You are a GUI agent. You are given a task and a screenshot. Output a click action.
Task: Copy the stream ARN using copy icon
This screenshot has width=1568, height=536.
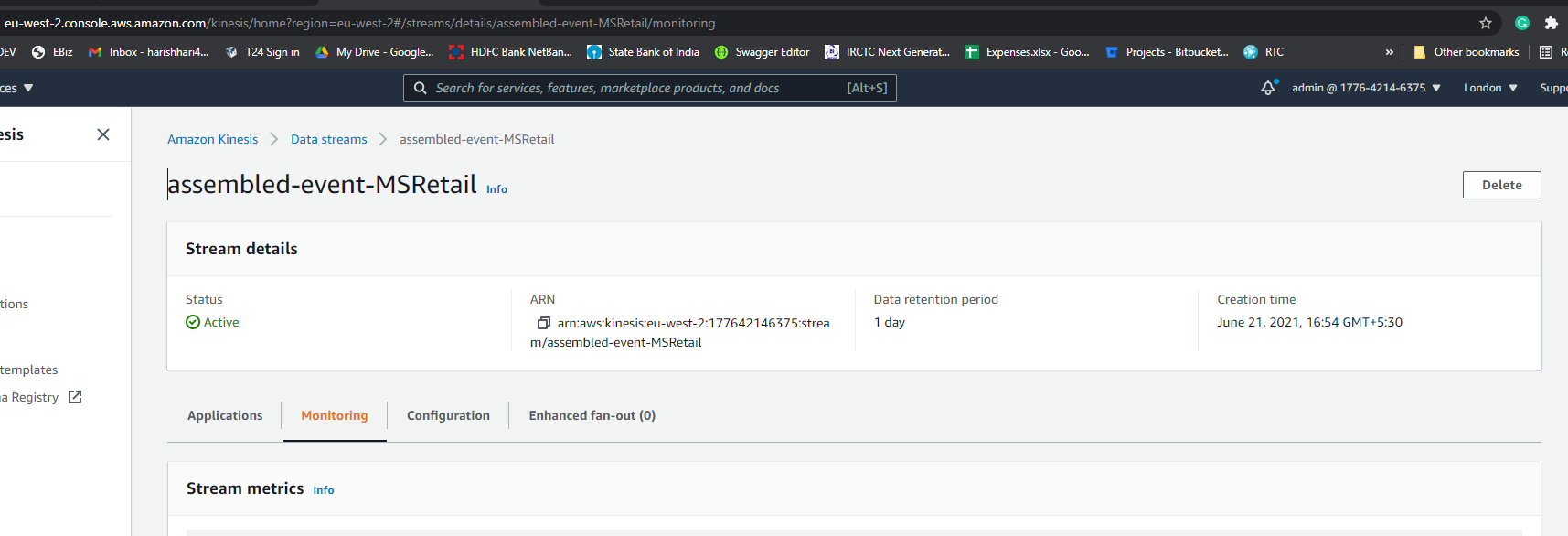pos(543,323)
